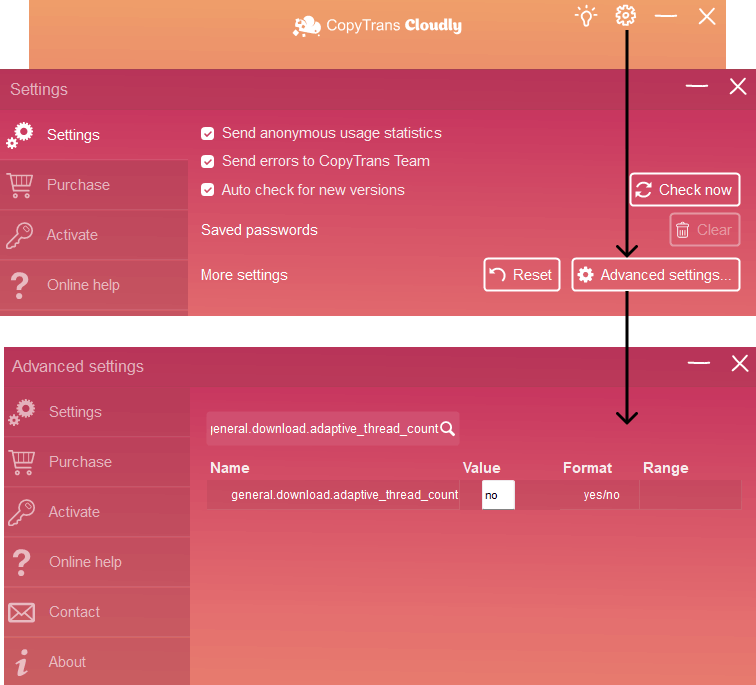
Task: Close the Advanced settings window
Action: click(x=740, y=363)
